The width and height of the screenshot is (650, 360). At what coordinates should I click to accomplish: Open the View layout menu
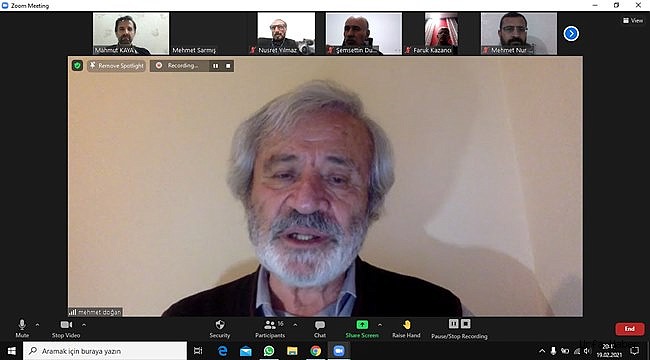click(633, 20)
